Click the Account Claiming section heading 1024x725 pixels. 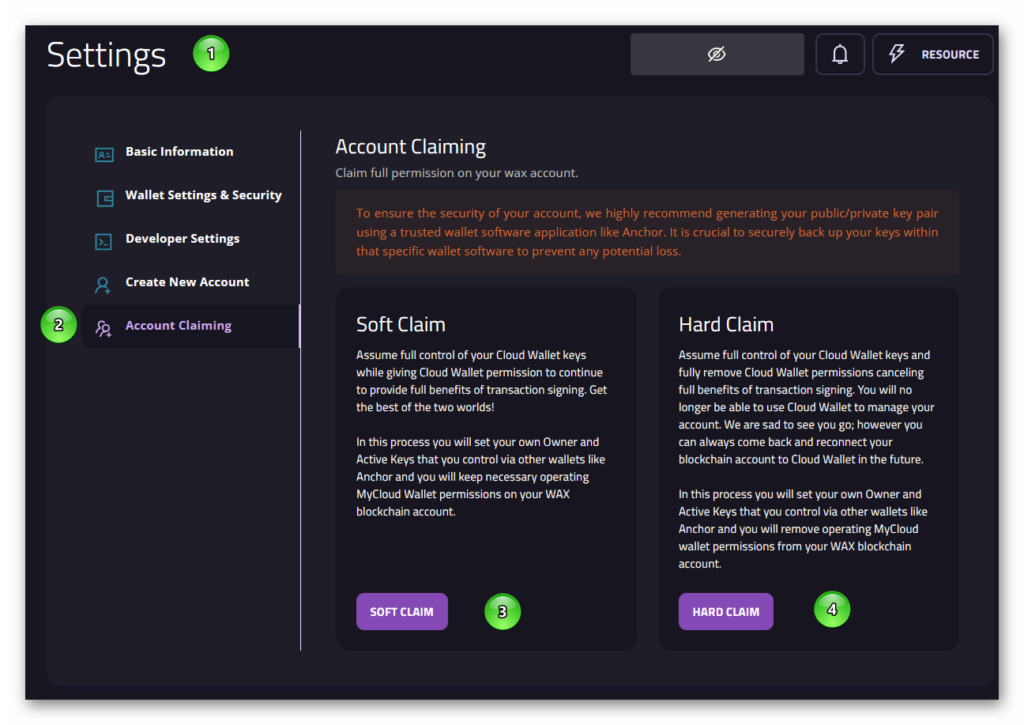click(x=410, y=147)
